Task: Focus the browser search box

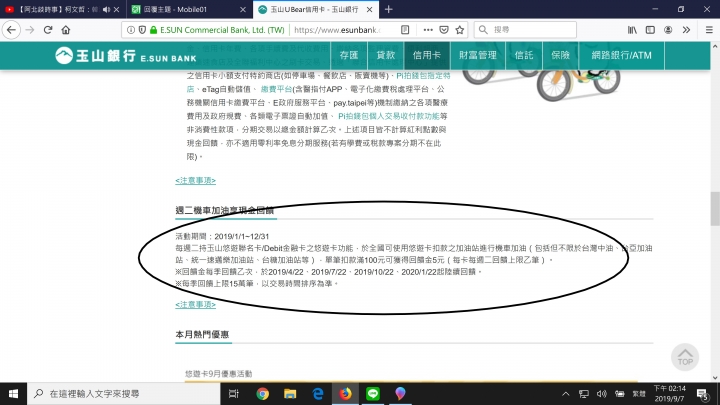Action: pos(525,30)
